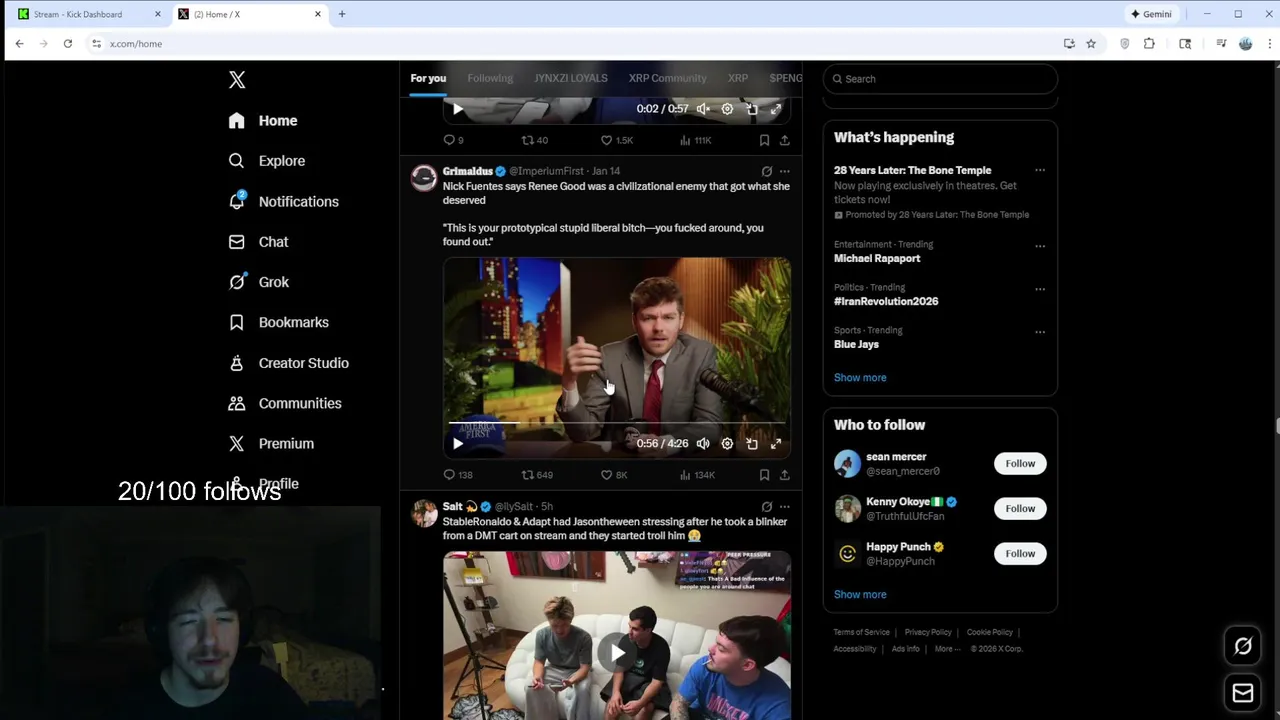Image resolution: width=1280 pixels, height=720 pixels.
Task: Seek along the 4:26 video progress bar
Action: coord(617,424)
